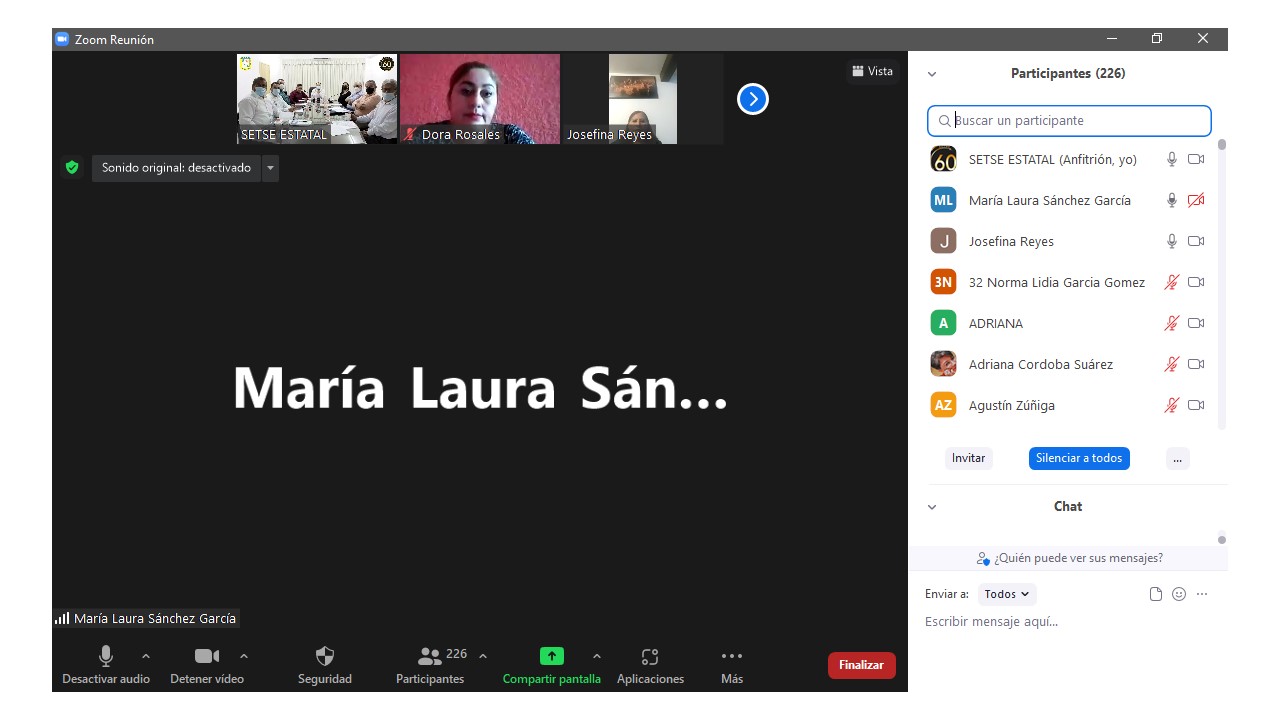The image size is (1280, 720).
Task: Click the file attachment icon in chat
Action: tap(1156, 594)
